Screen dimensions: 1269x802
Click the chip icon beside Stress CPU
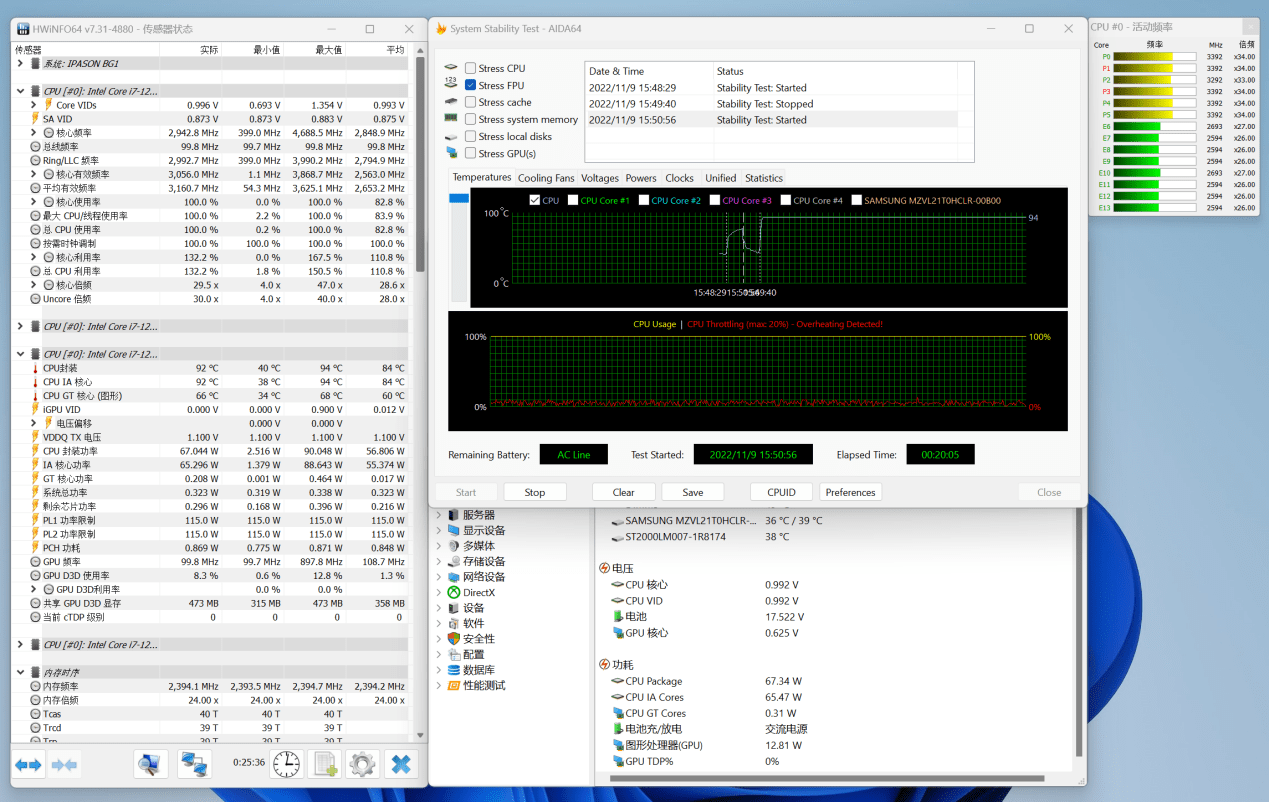(x=451, y=68)
